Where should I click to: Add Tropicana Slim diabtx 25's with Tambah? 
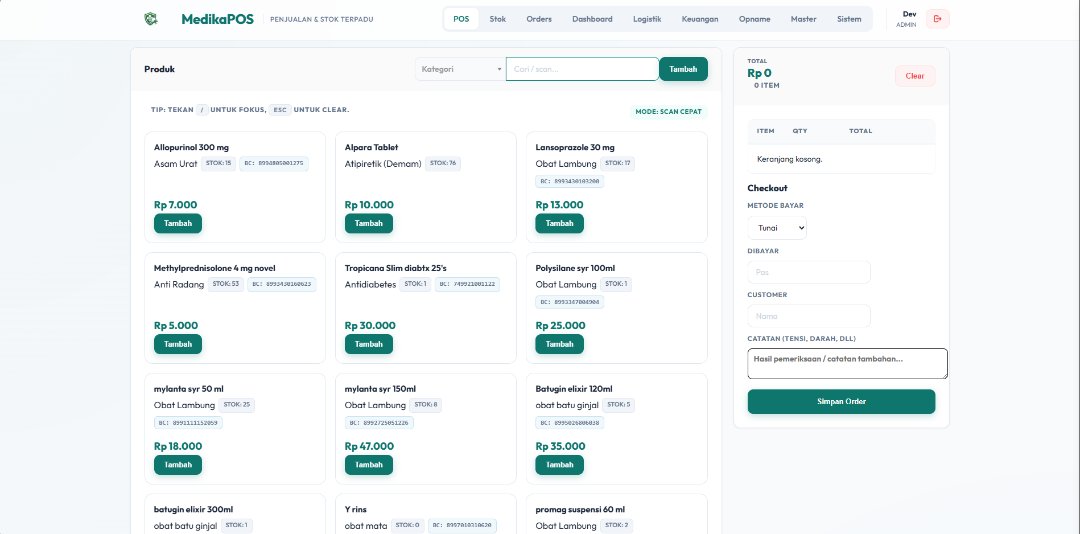[x=368, y=344]
